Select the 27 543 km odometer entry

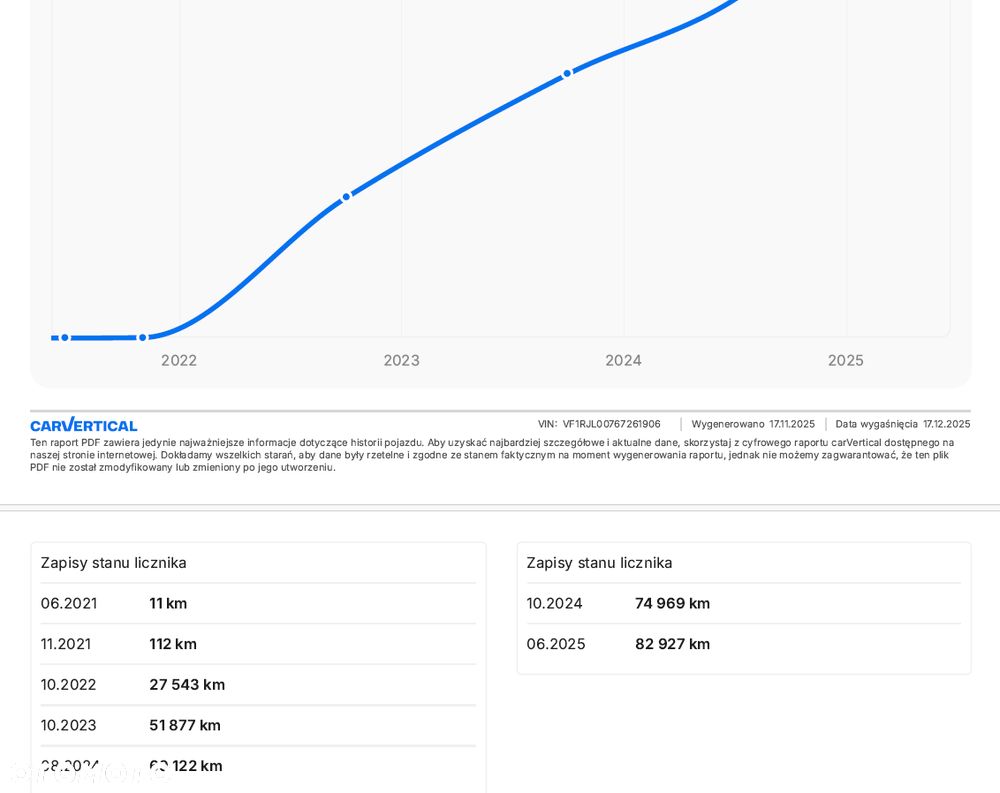point(187,685)
